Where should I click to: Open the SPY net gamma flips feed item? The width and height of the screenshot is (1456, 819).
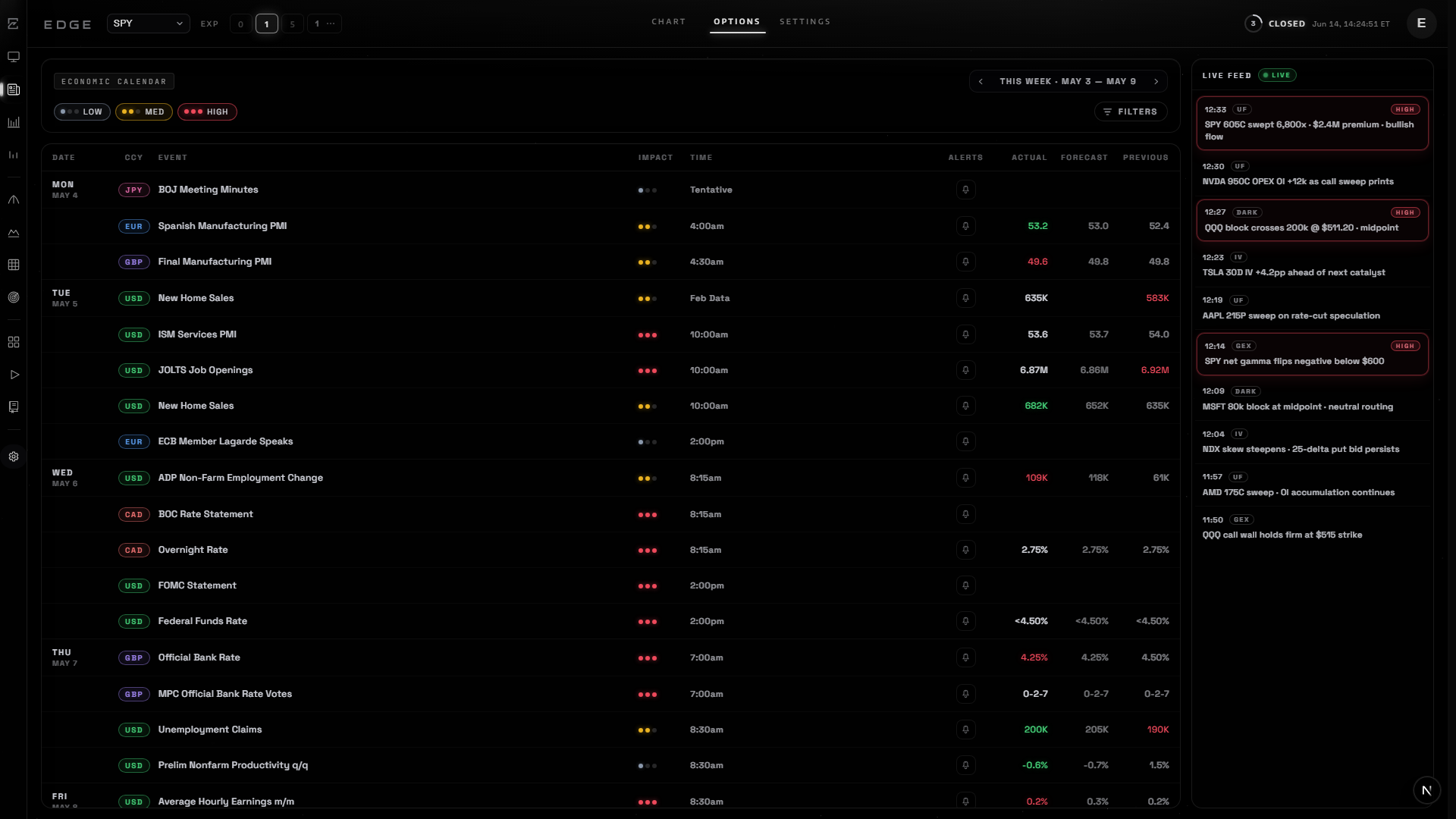(1312, 354)
